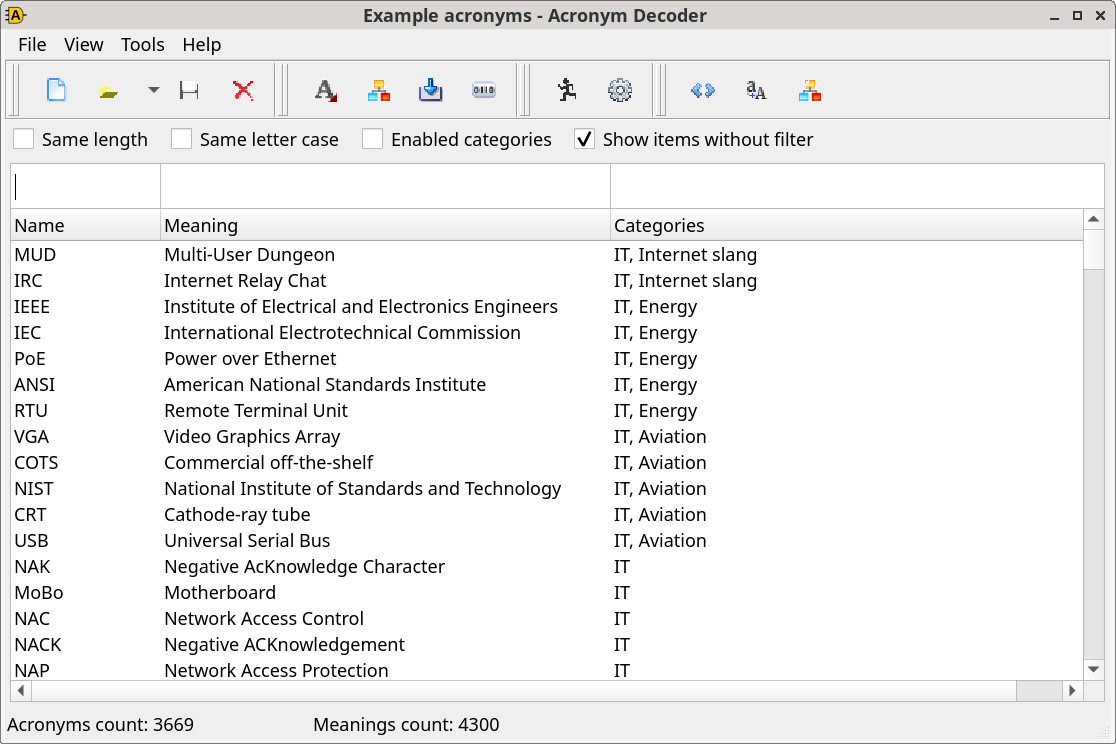Open the Tools menu
Viewport: 1116px width, 744px height.
coord(142,44)
